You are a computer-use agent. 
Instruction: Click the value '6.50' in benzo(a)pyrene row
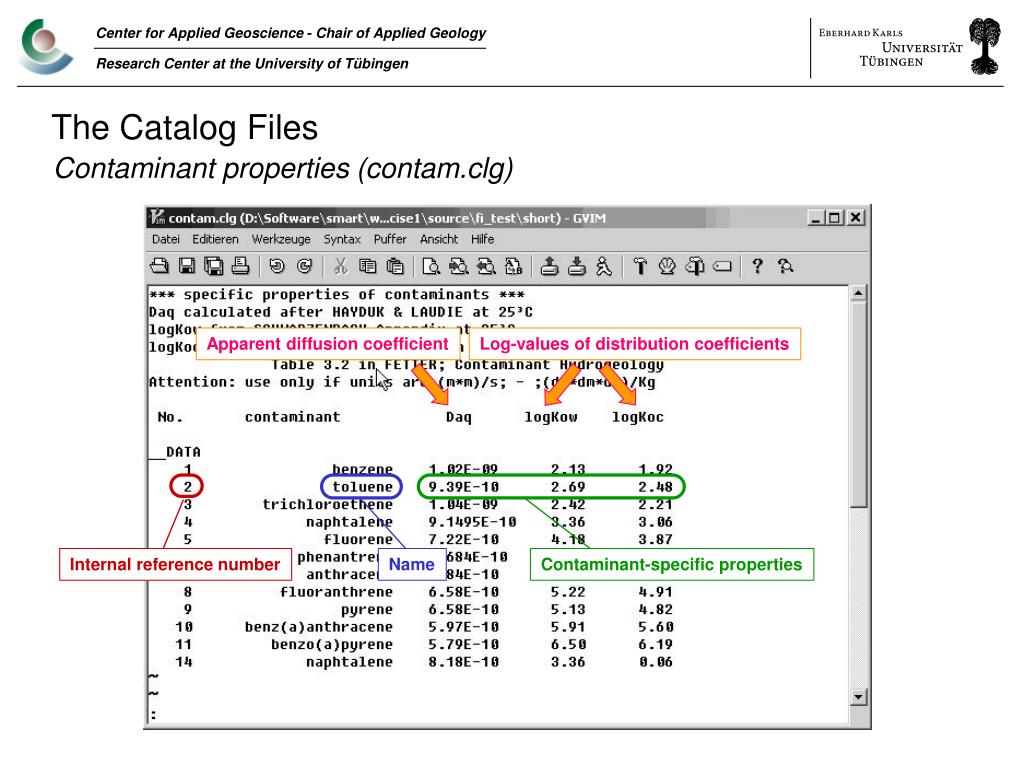(x=568, y=645)
